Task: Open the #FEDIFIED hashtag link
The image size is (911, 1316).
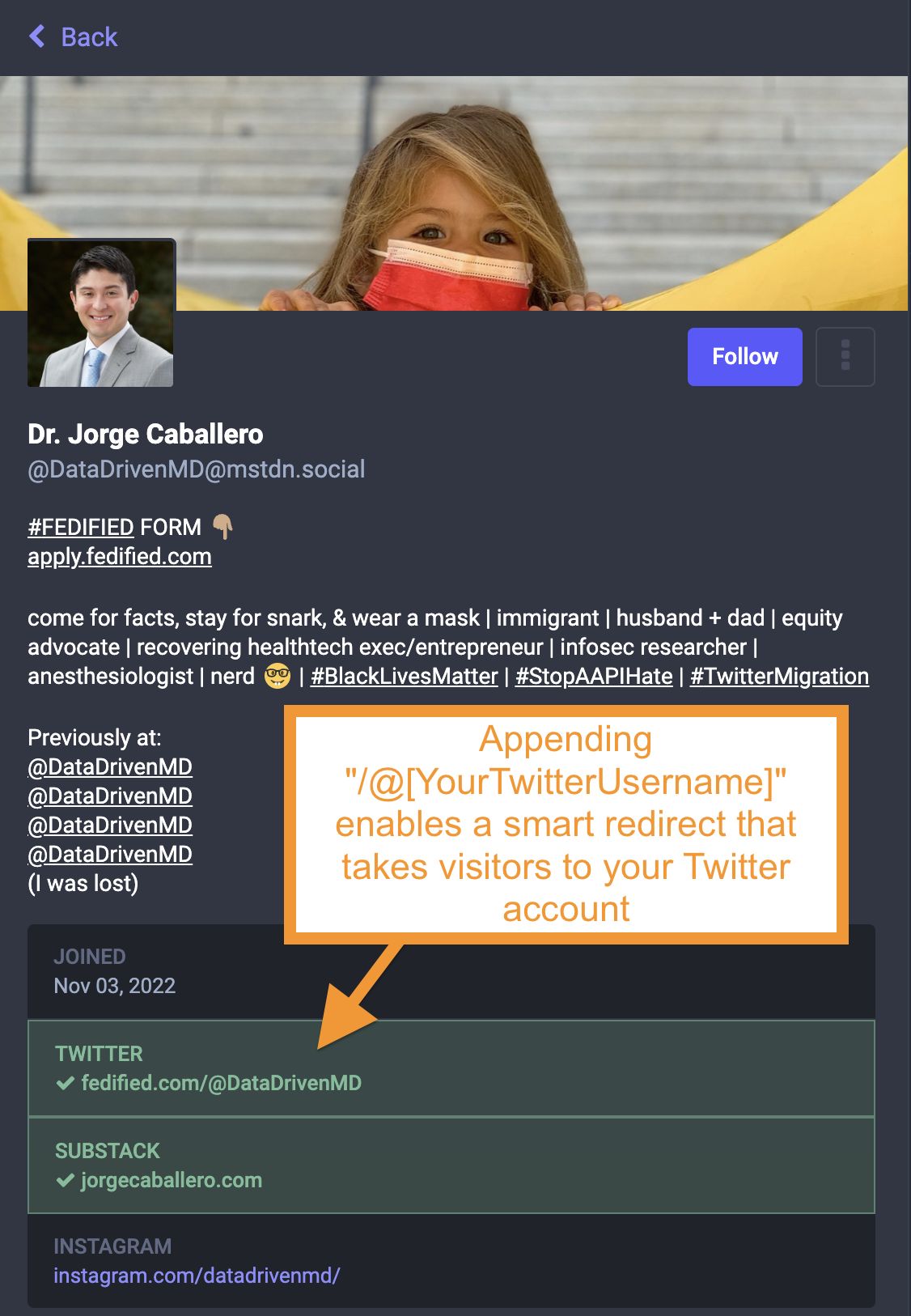Action: click(x=81, y=528)
